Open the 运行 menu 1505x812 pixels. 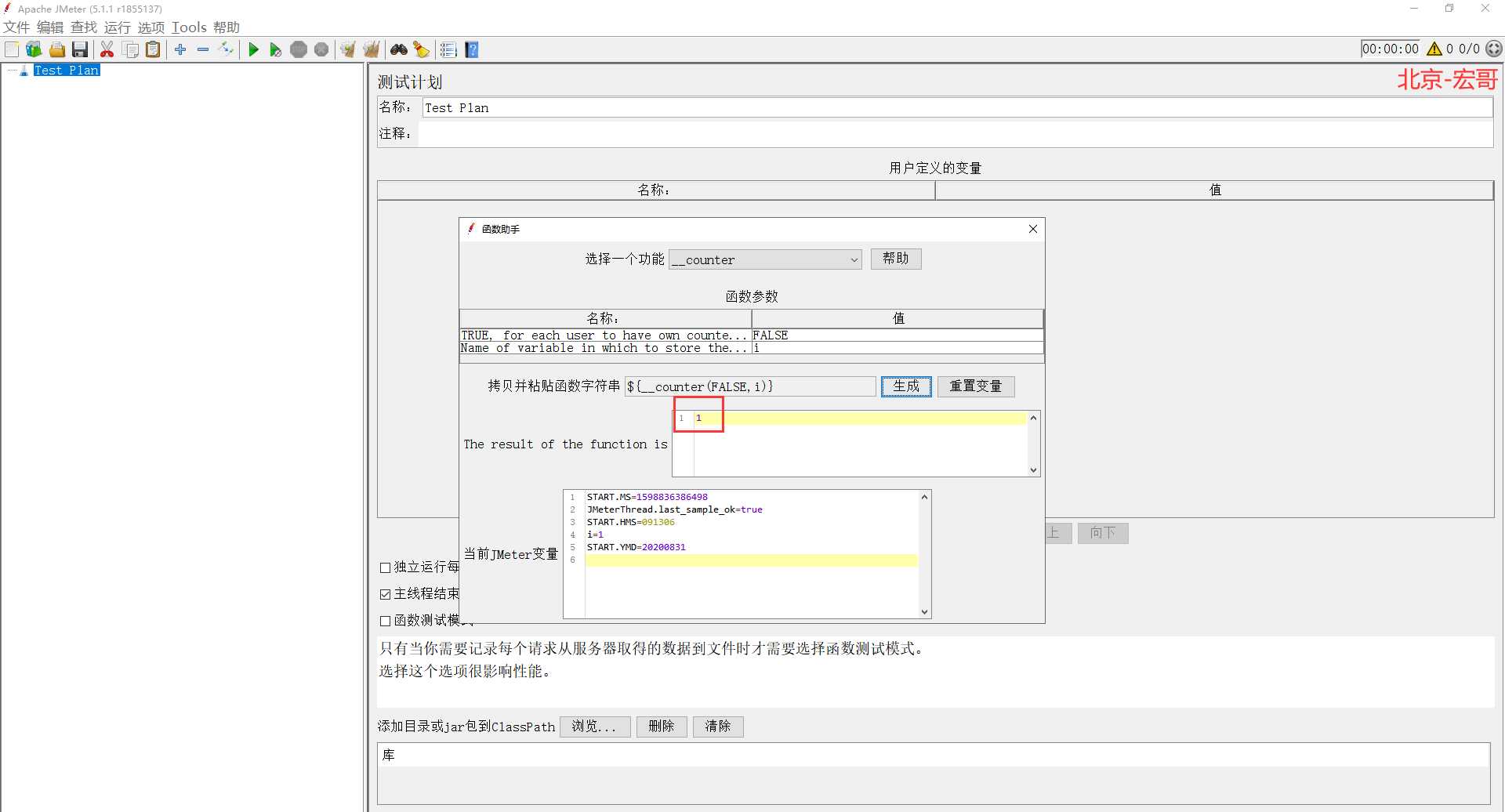click(118, 27)
